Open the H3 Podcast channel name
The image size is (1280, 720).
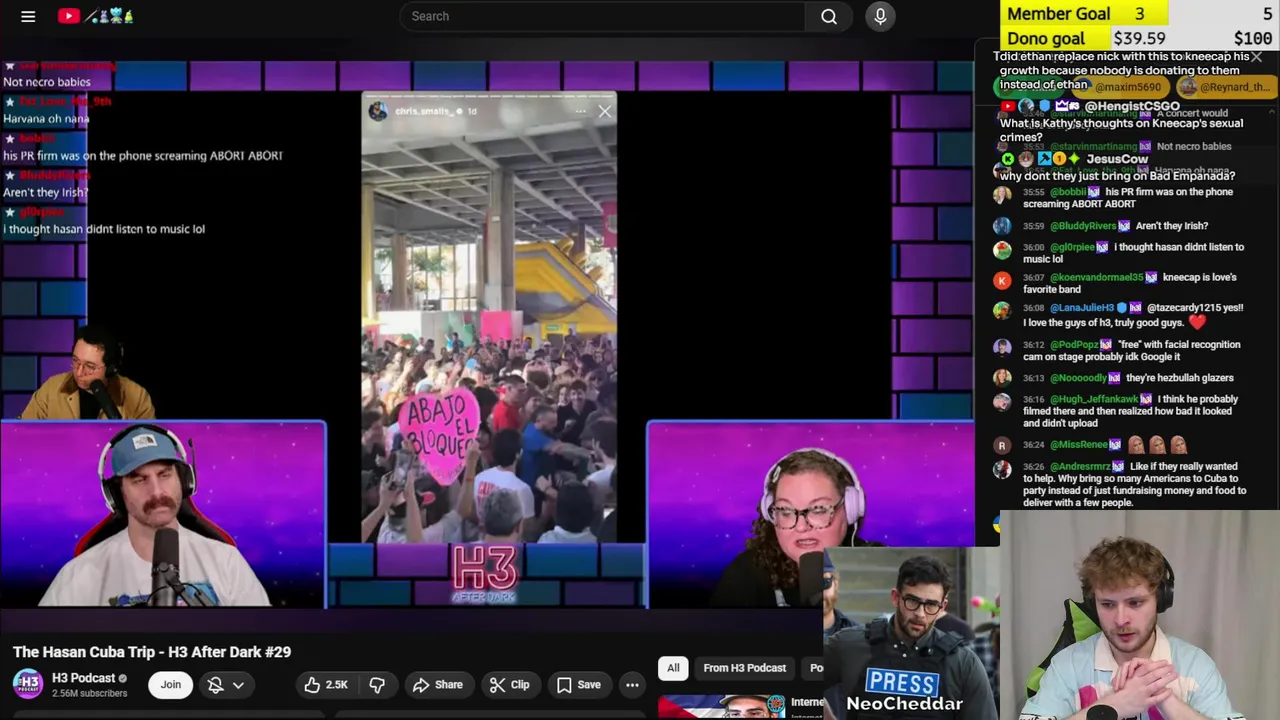84,678
